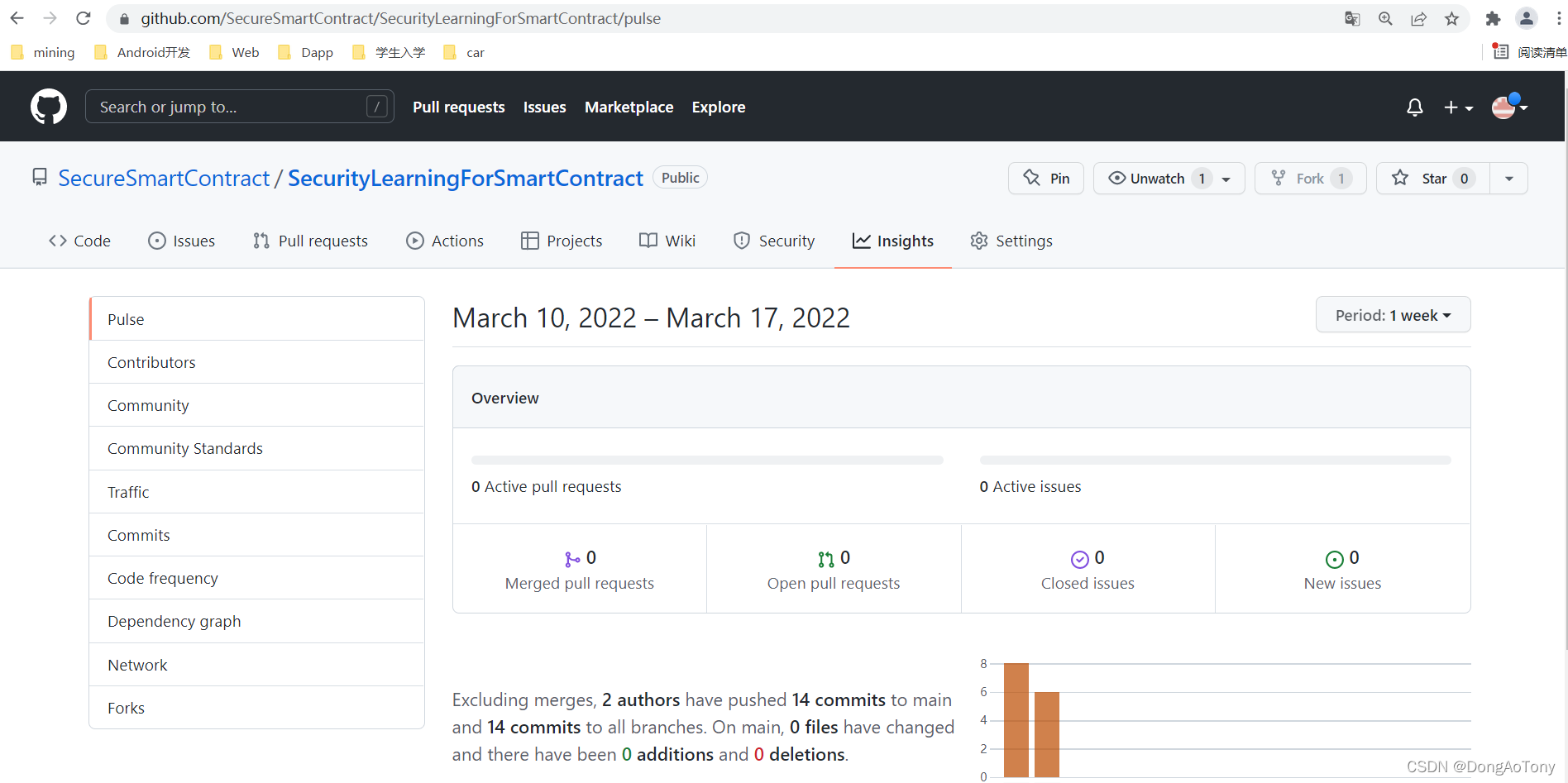Open the car bookmark folder
This screenshot has width=1568, height=783.
tap(464, 52)
